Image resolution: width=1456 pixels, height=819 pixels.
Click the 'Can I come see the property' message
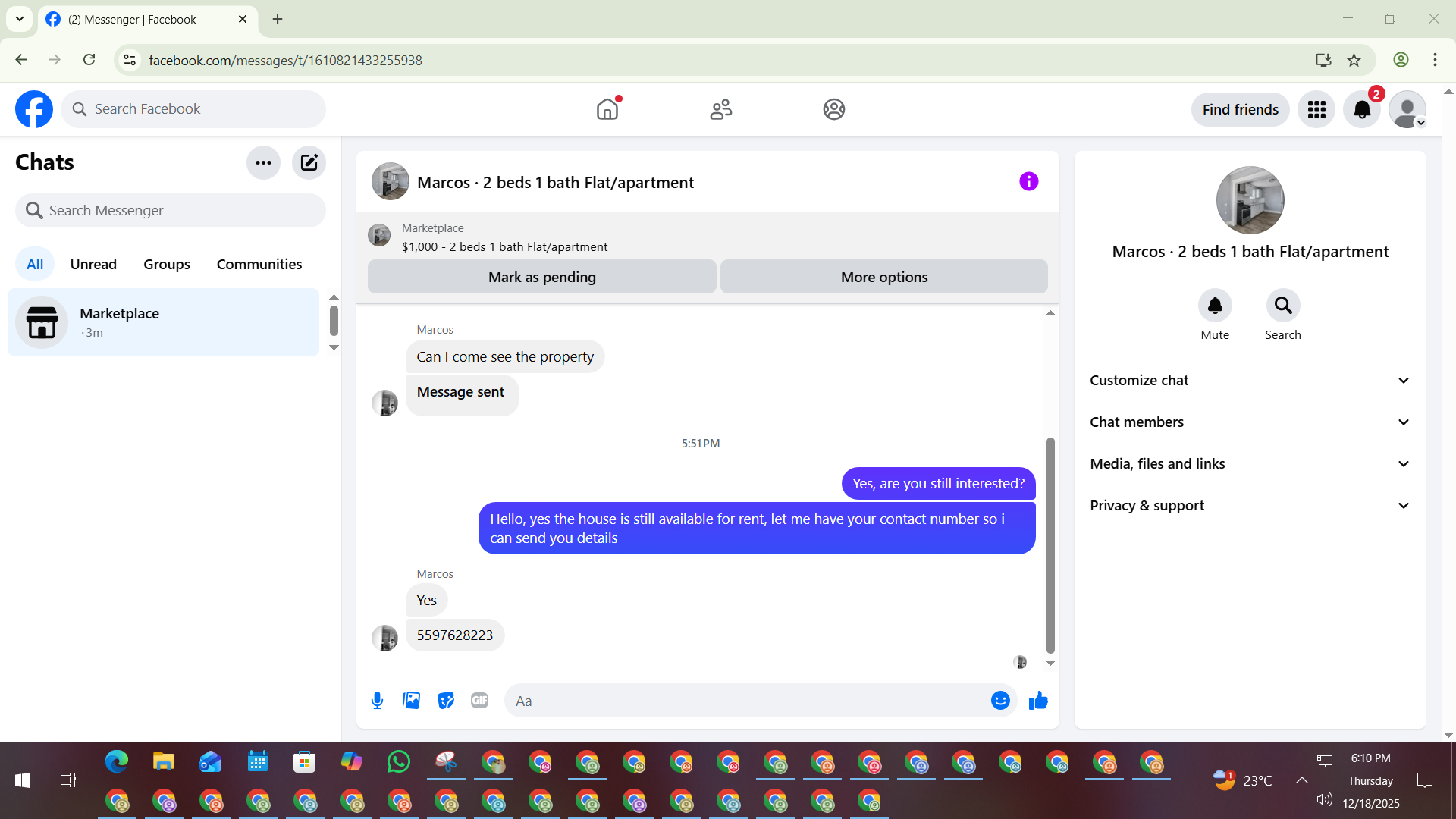click(505, 357)
